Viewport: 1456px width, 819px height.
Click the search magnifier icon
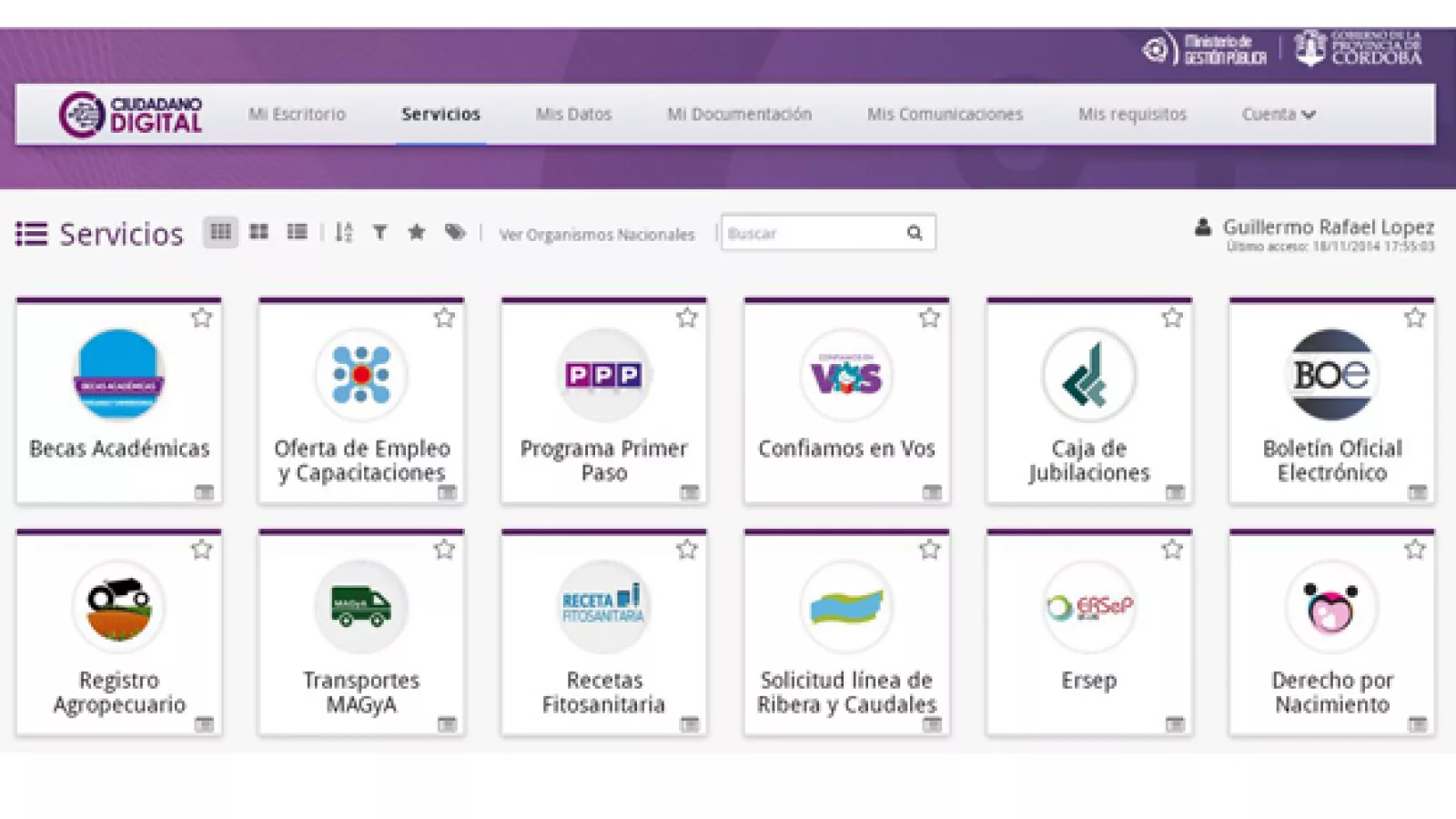click(x=915, y=233)
